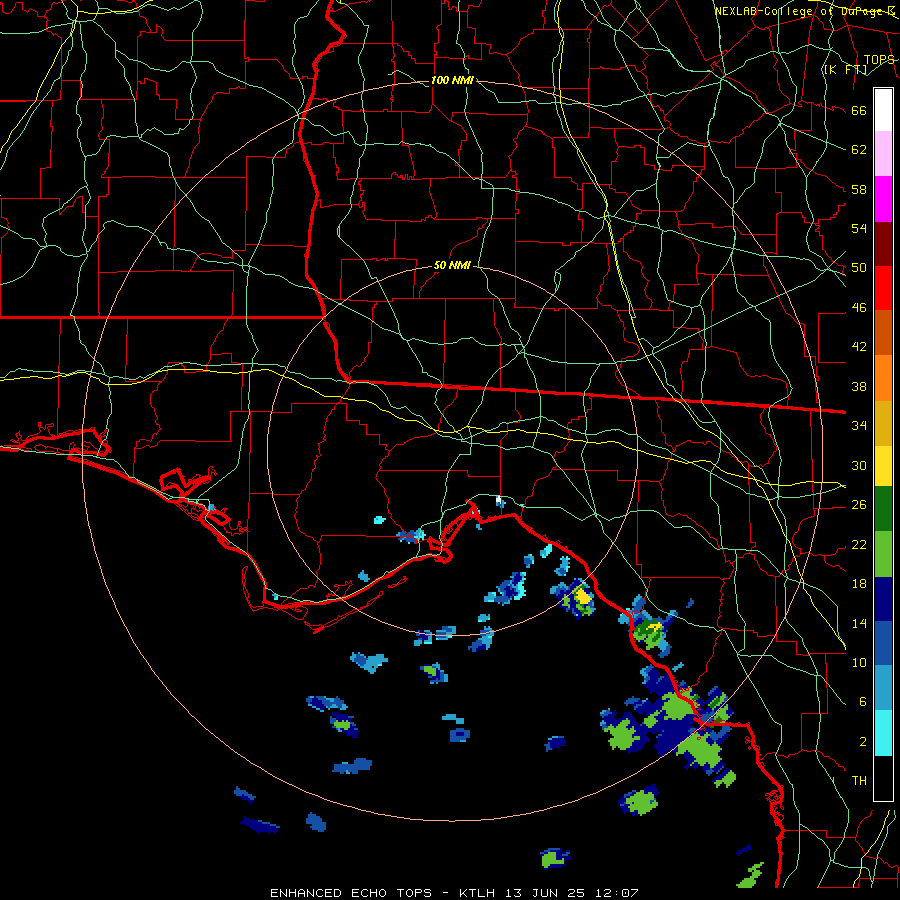Click the 'TH' threshold label
Screen dimensions: 900x900
tap(859, 781)
